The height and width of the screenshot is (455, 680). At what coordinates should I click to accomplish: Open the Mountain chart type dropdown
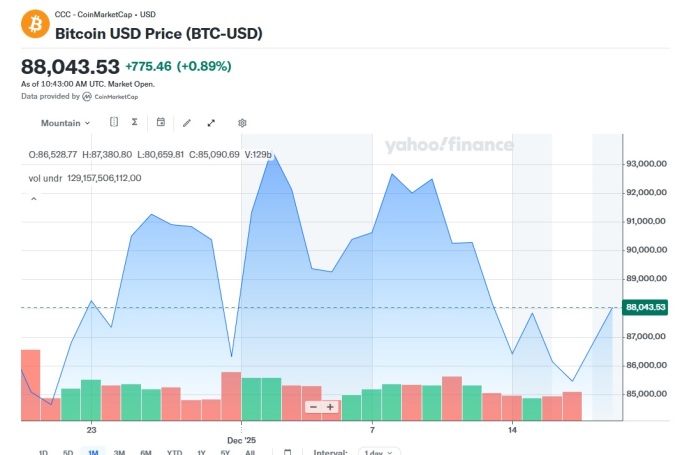pyautogui.click(x=65, y=123)
